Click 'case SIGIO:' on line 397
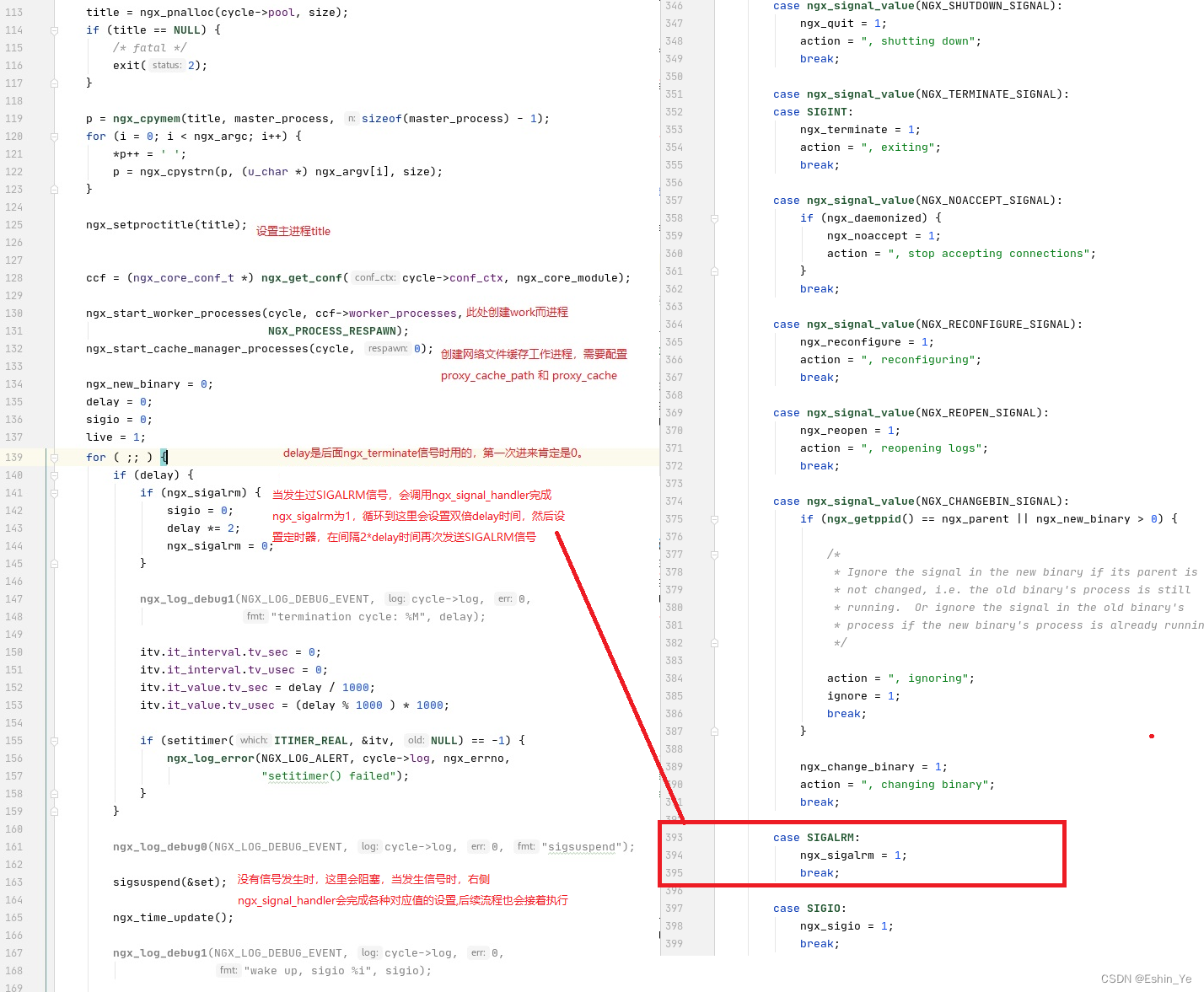This screenshot has height=992, width=1204. [810, 909]
